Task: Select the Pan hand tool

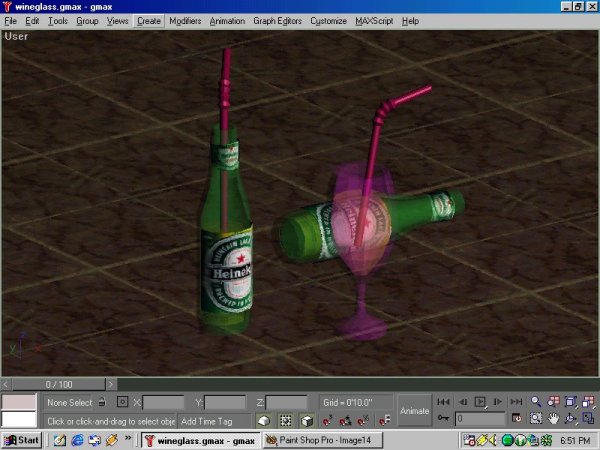Action: (553, 419)
